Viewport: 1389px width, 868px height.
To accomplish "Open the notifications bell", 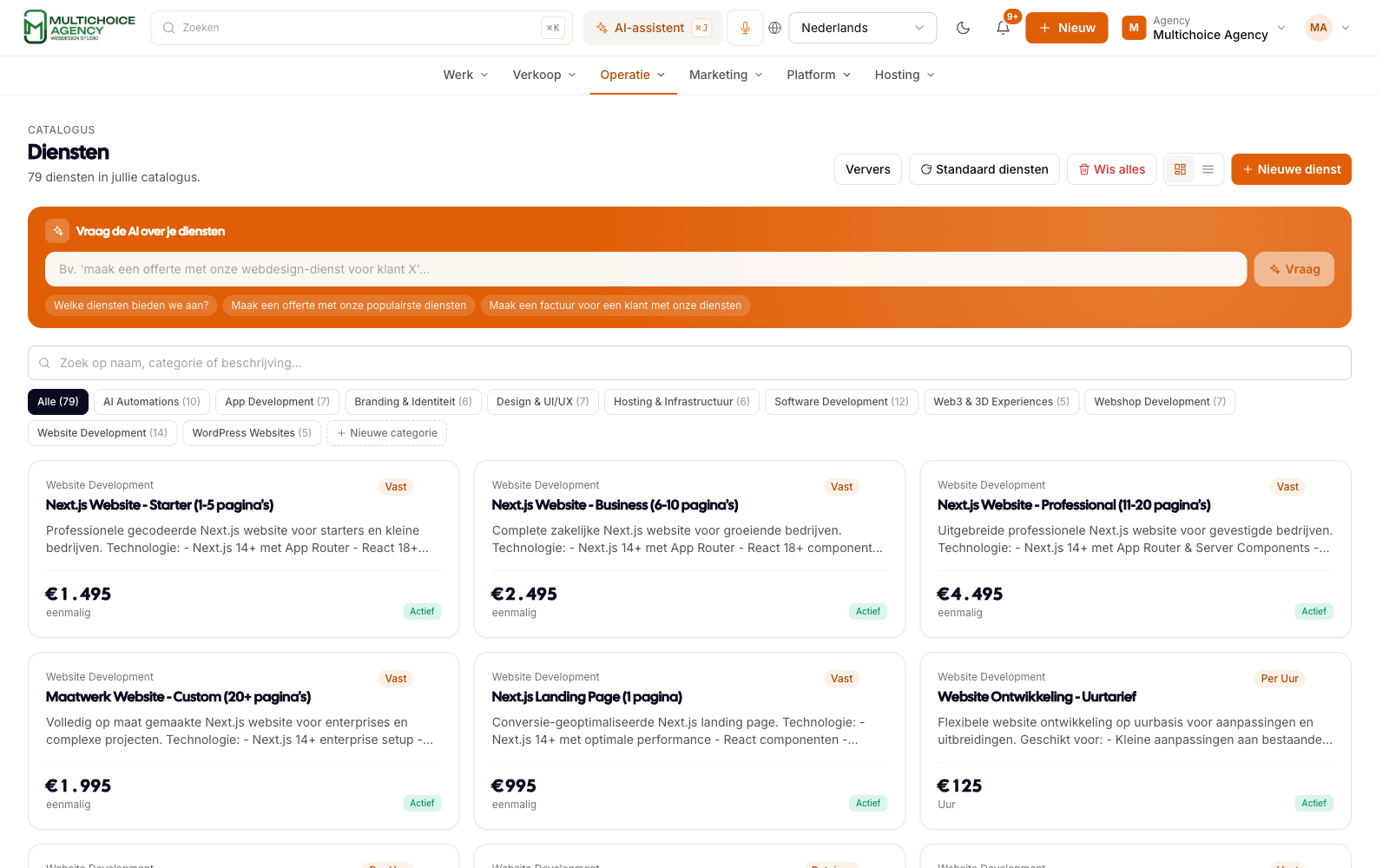I will (x=1003, y=28).
